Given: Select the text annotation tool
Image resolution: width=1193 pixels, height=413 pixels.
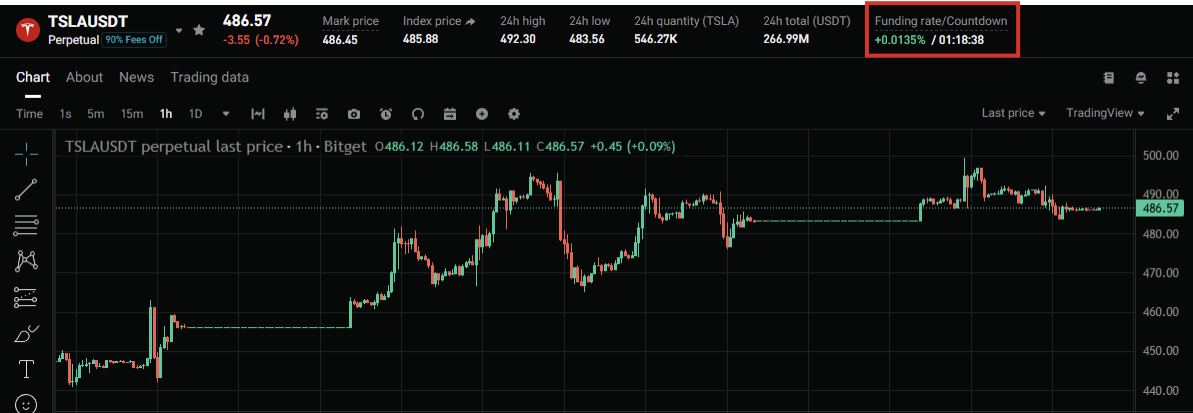Looking at the screenshot, I should (x=27, y=369).
